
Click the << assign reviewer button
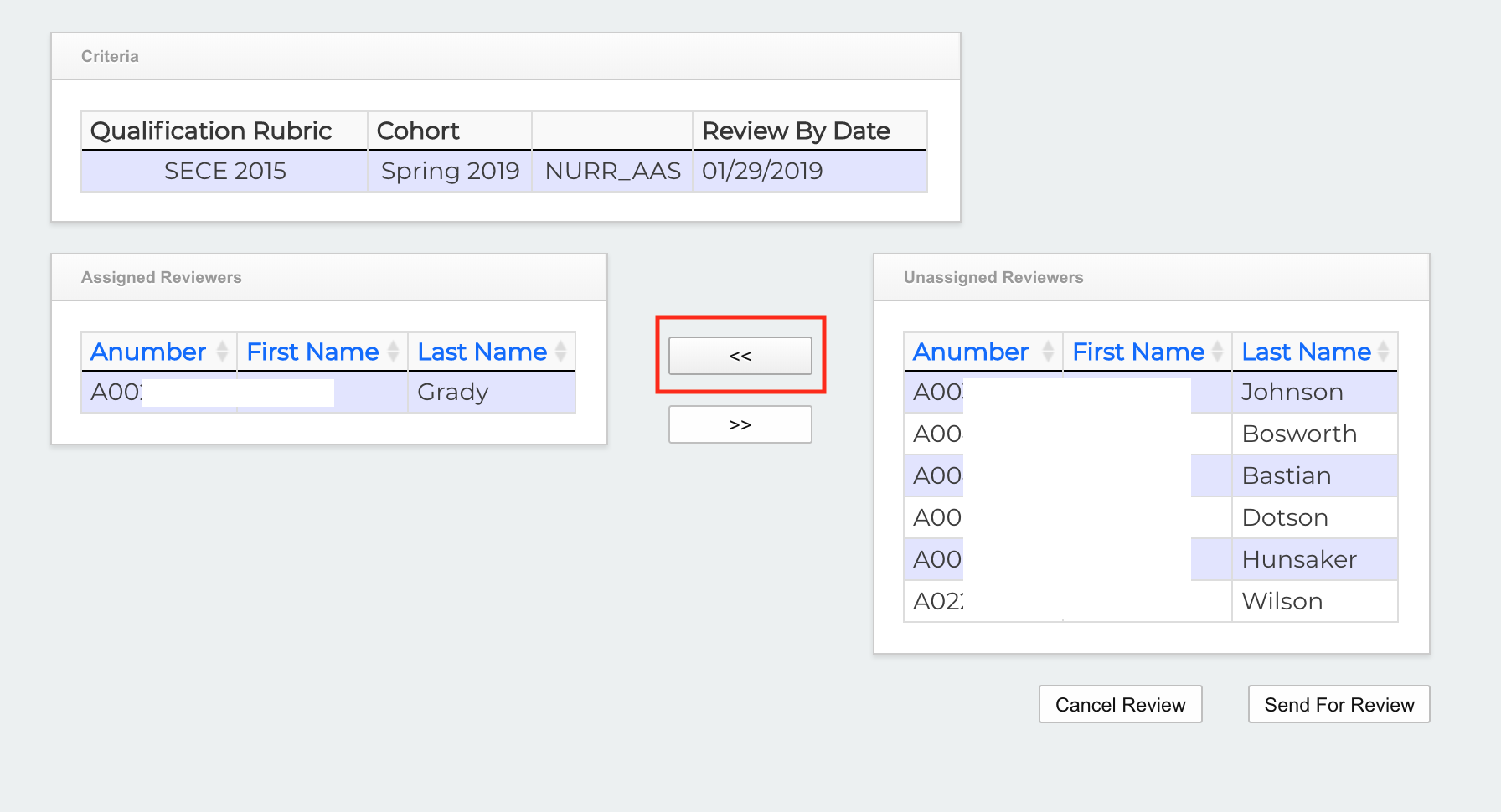pos(740,356)
